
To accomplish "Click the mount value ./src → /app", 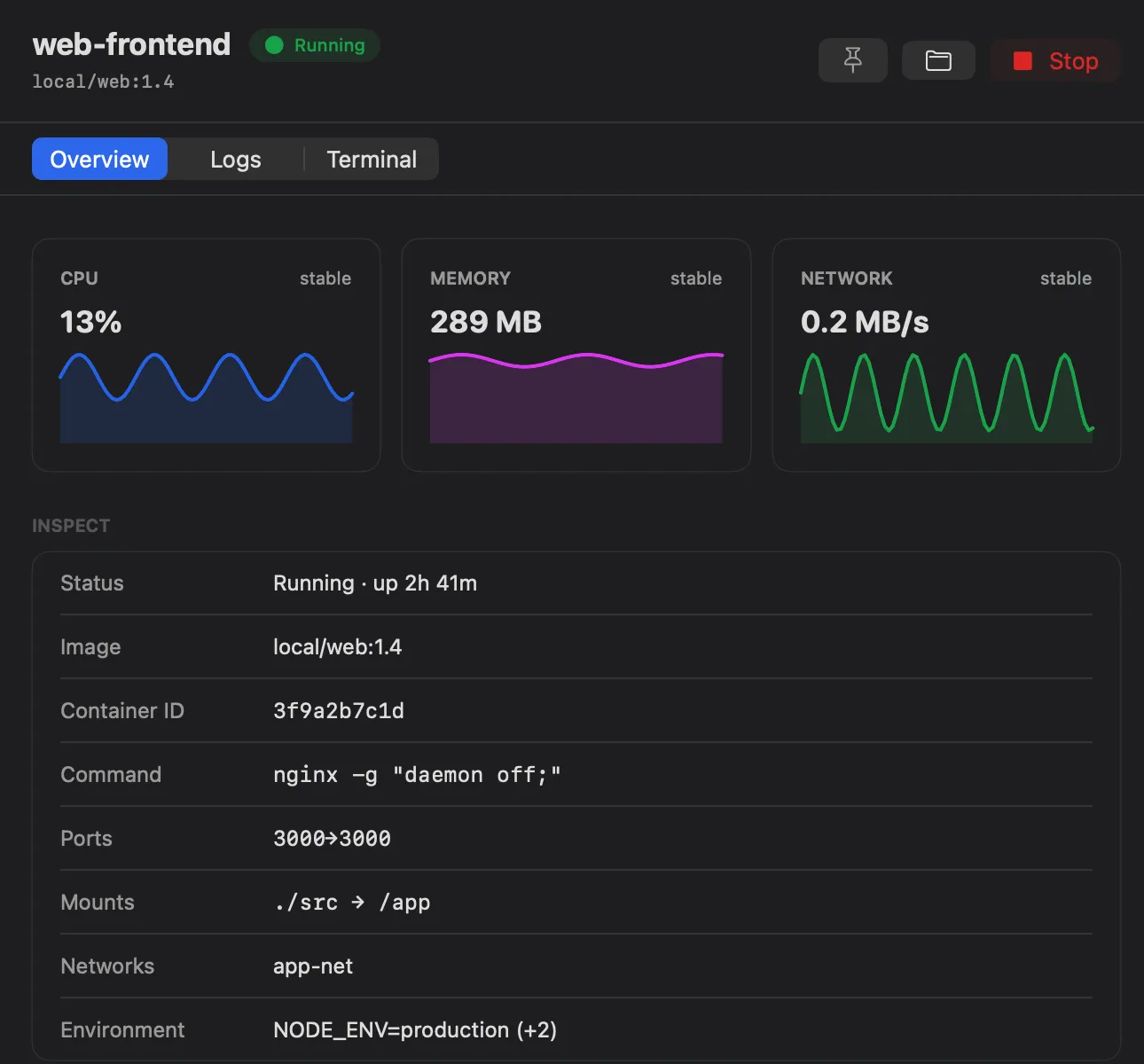I will tap(352, 902).
